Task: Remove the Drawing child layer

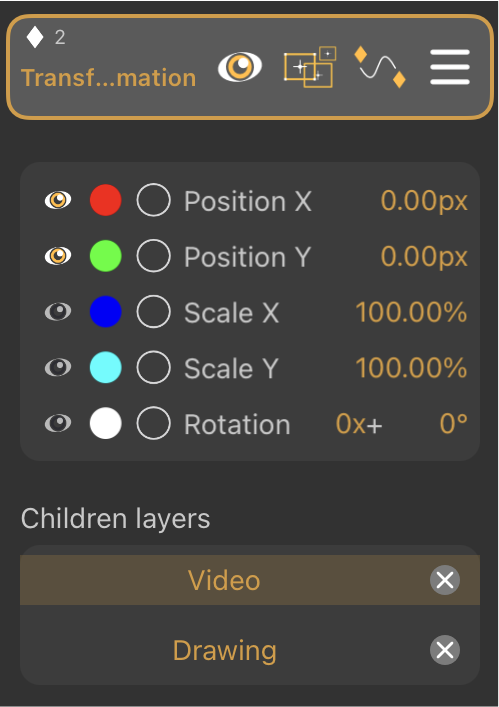Action: tap(445, 650)
